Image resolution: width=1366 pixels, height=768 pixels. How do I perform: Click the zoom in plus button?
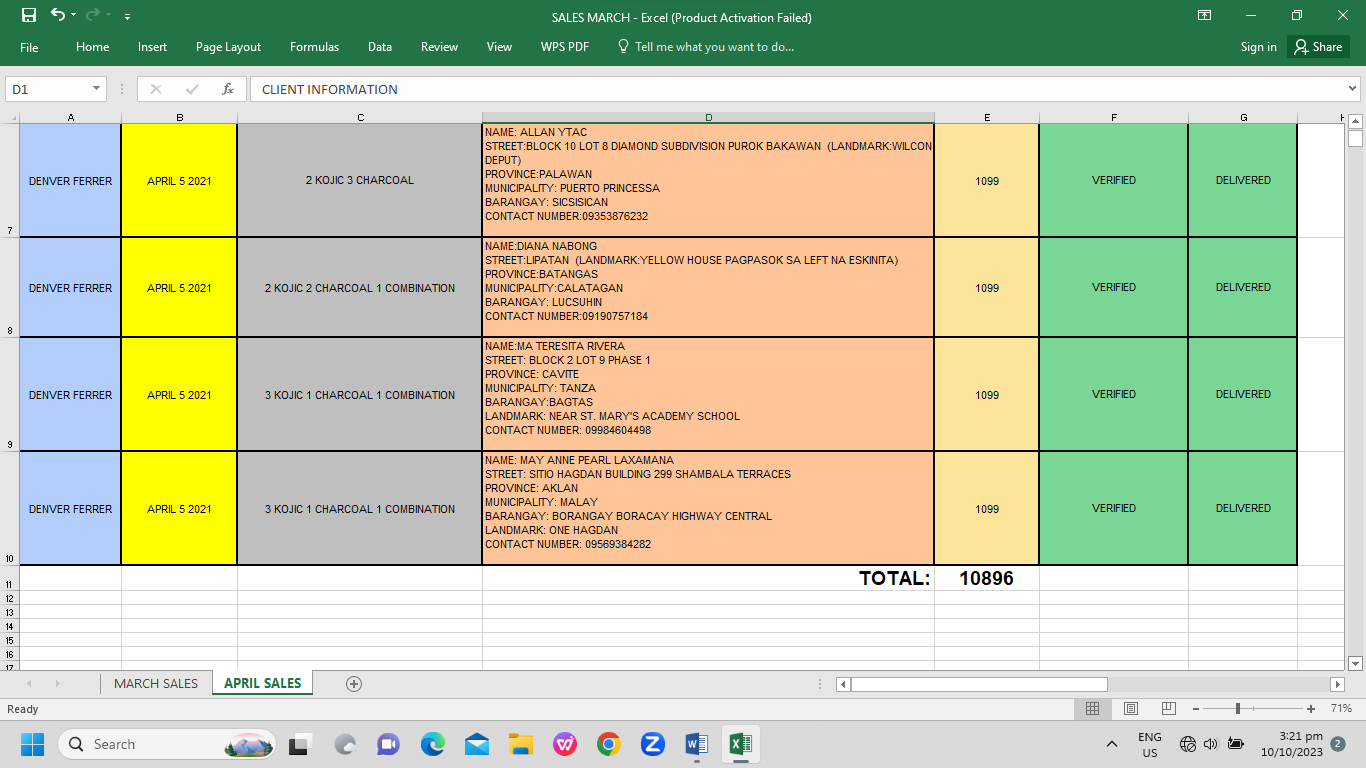click(1311, 709)
